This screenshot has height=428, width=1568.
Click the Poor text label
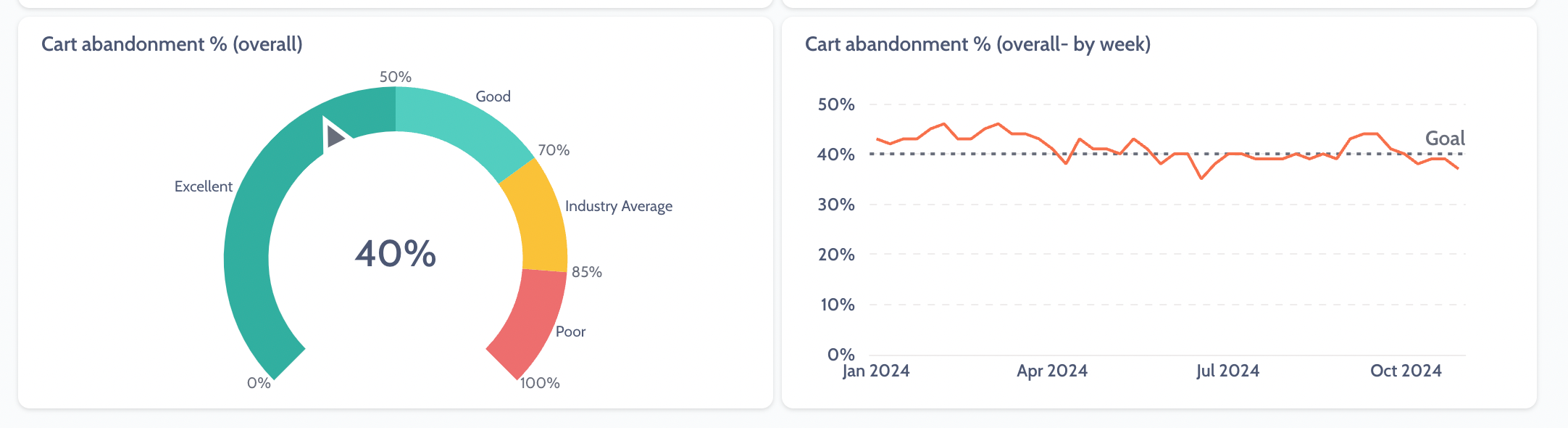pos(570,332)
